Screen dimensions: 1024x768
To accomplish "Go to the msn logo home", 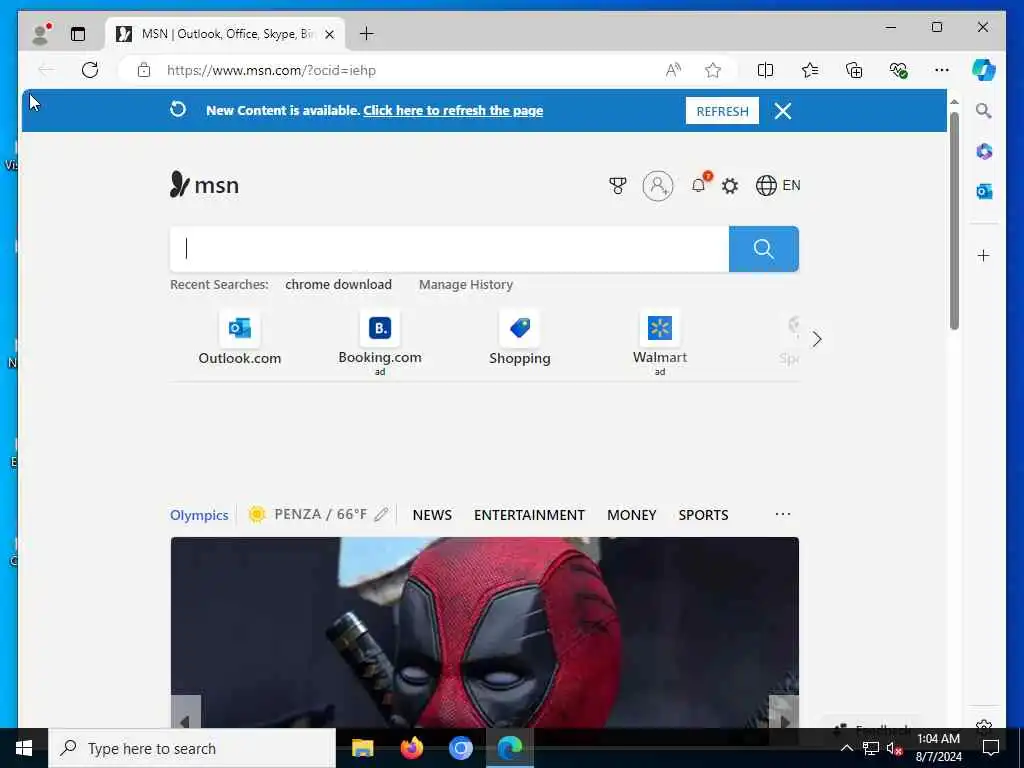I will (x=204, y=185).
